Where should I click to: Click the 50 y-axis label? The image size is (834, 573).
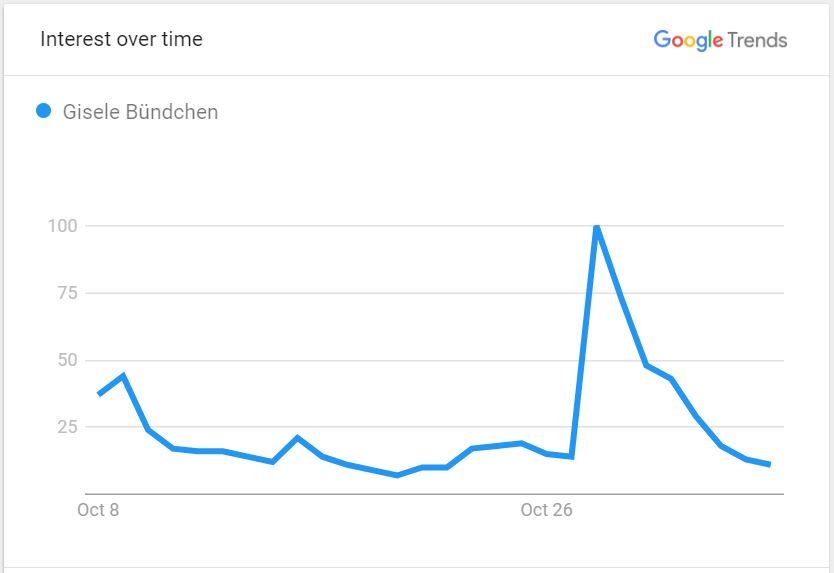(68, 360)
